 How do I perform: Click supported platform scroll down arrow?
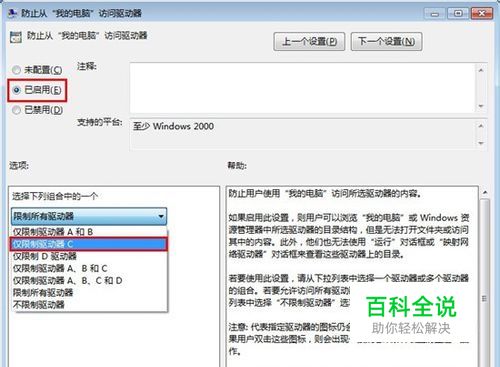(481, 143)
